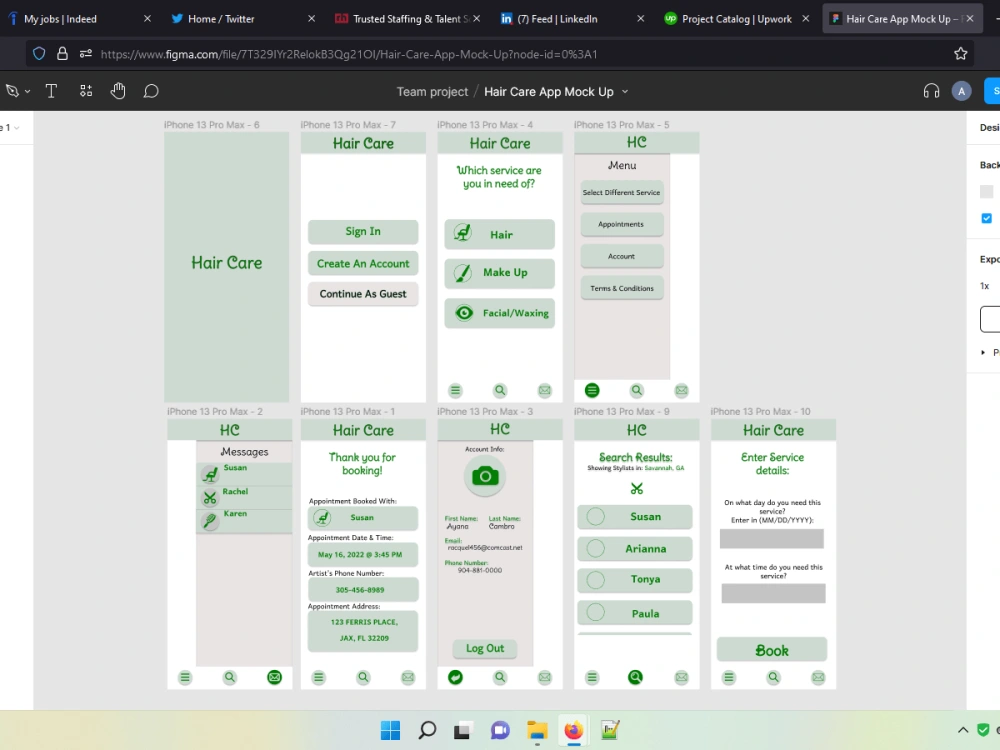Select the Move tool
Viewport: 1000px width, 750px height.
click(x=12, y=90)
